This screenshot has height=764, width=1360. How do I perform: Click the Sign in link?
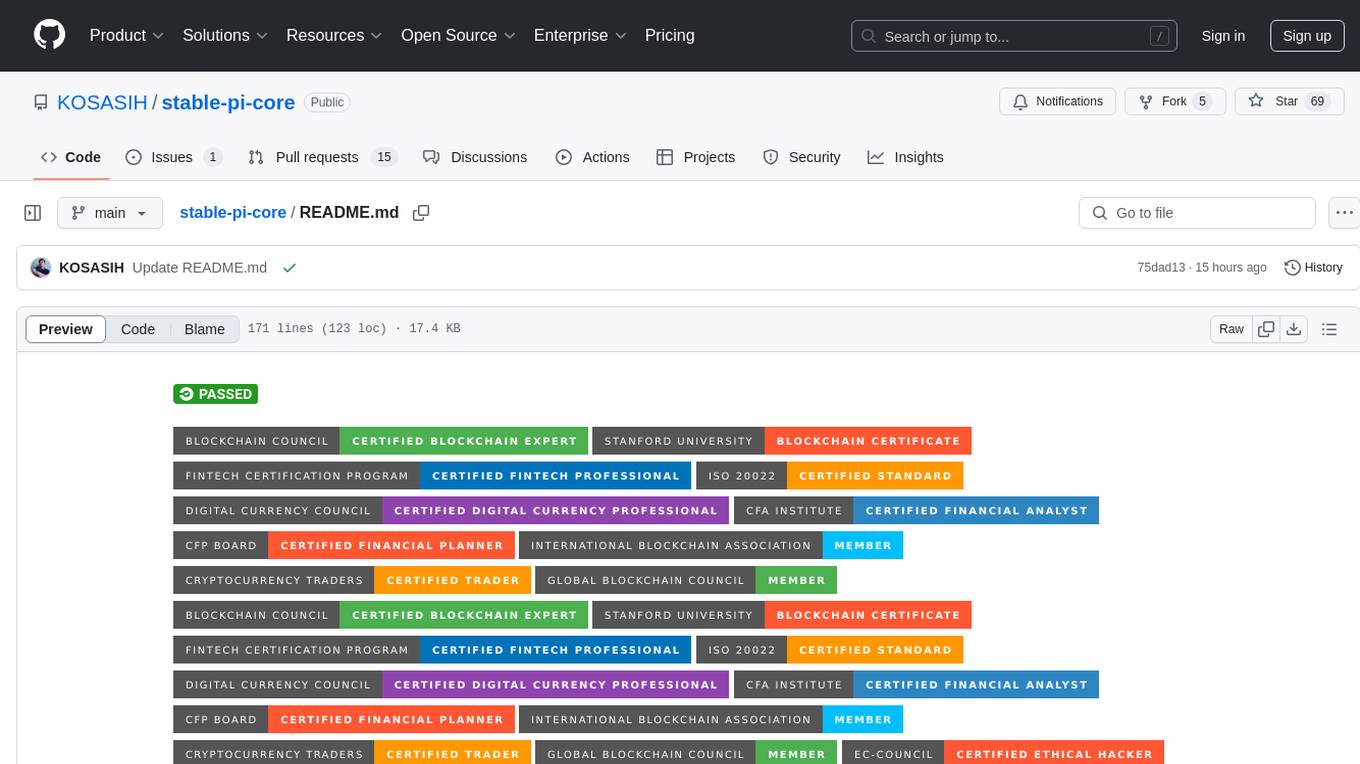1223,36
